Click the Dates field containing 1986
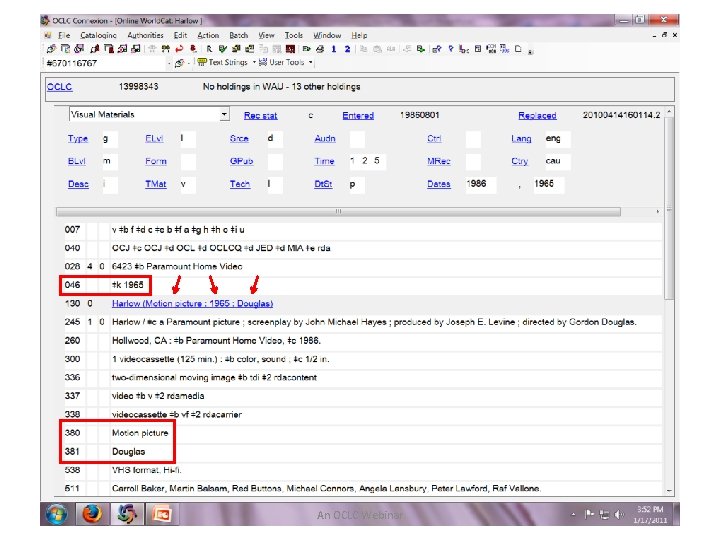 481,184
